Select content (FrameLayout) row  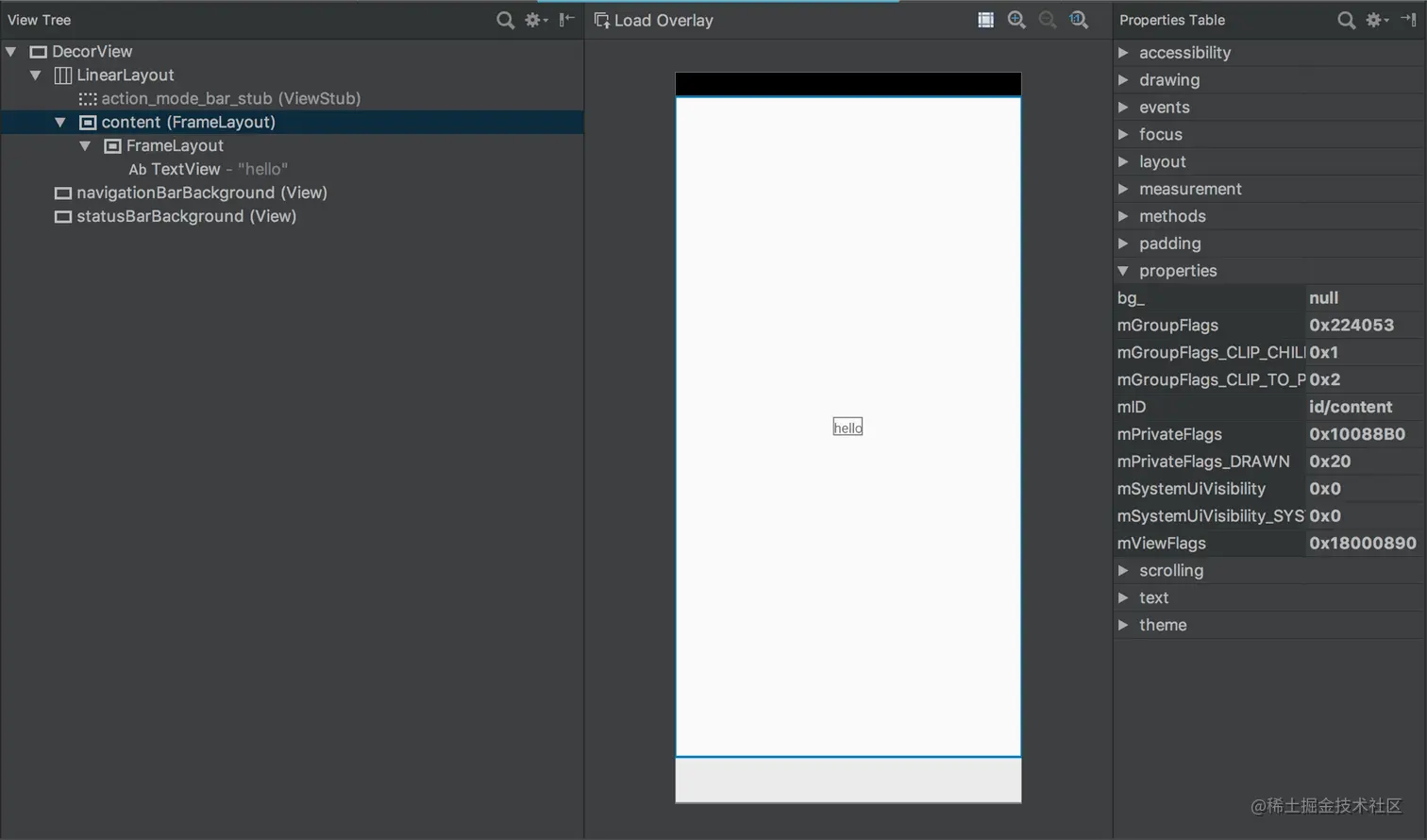[293, 122]
